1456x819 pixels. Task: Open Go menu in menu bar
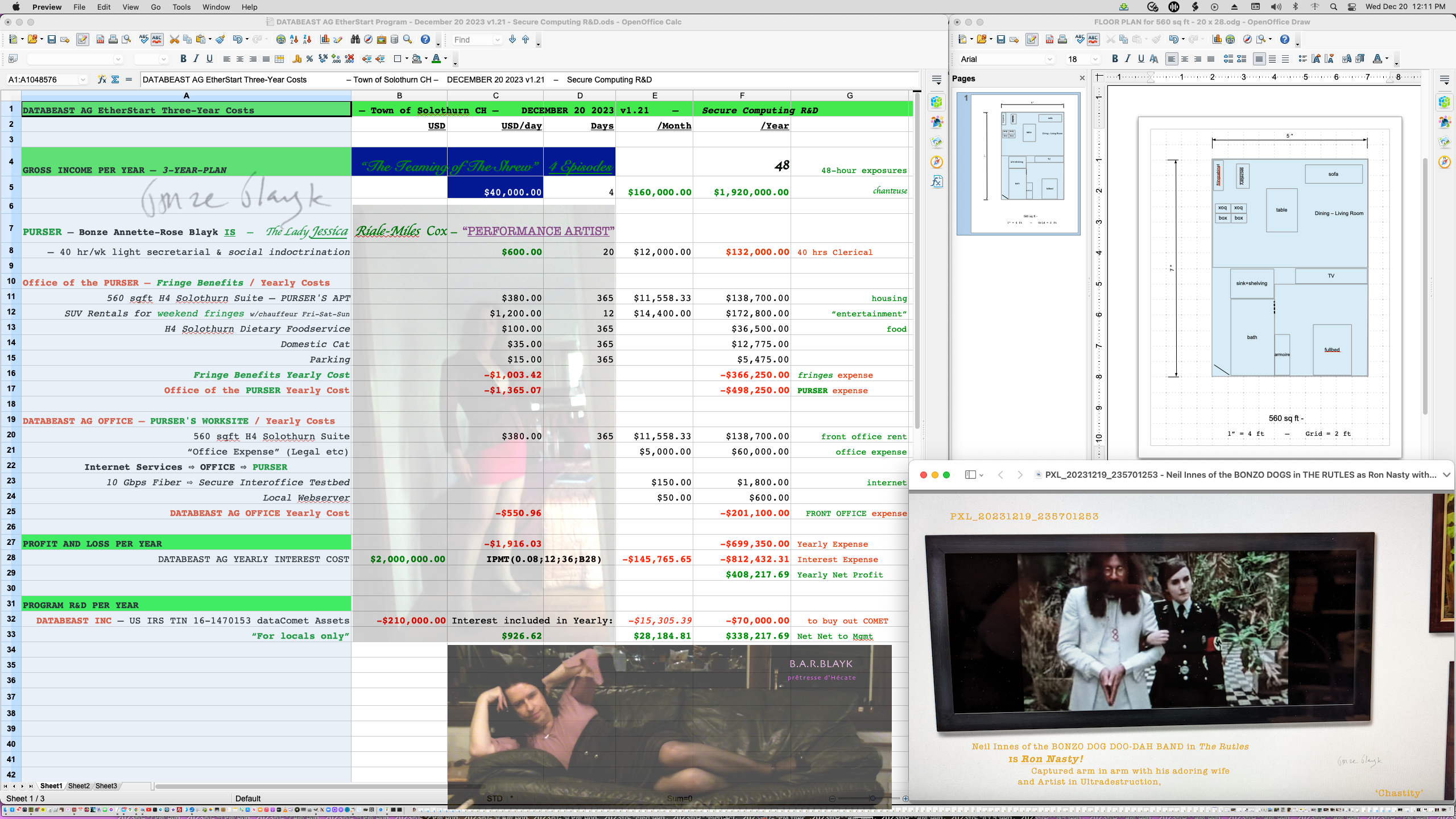coord(155,7)
